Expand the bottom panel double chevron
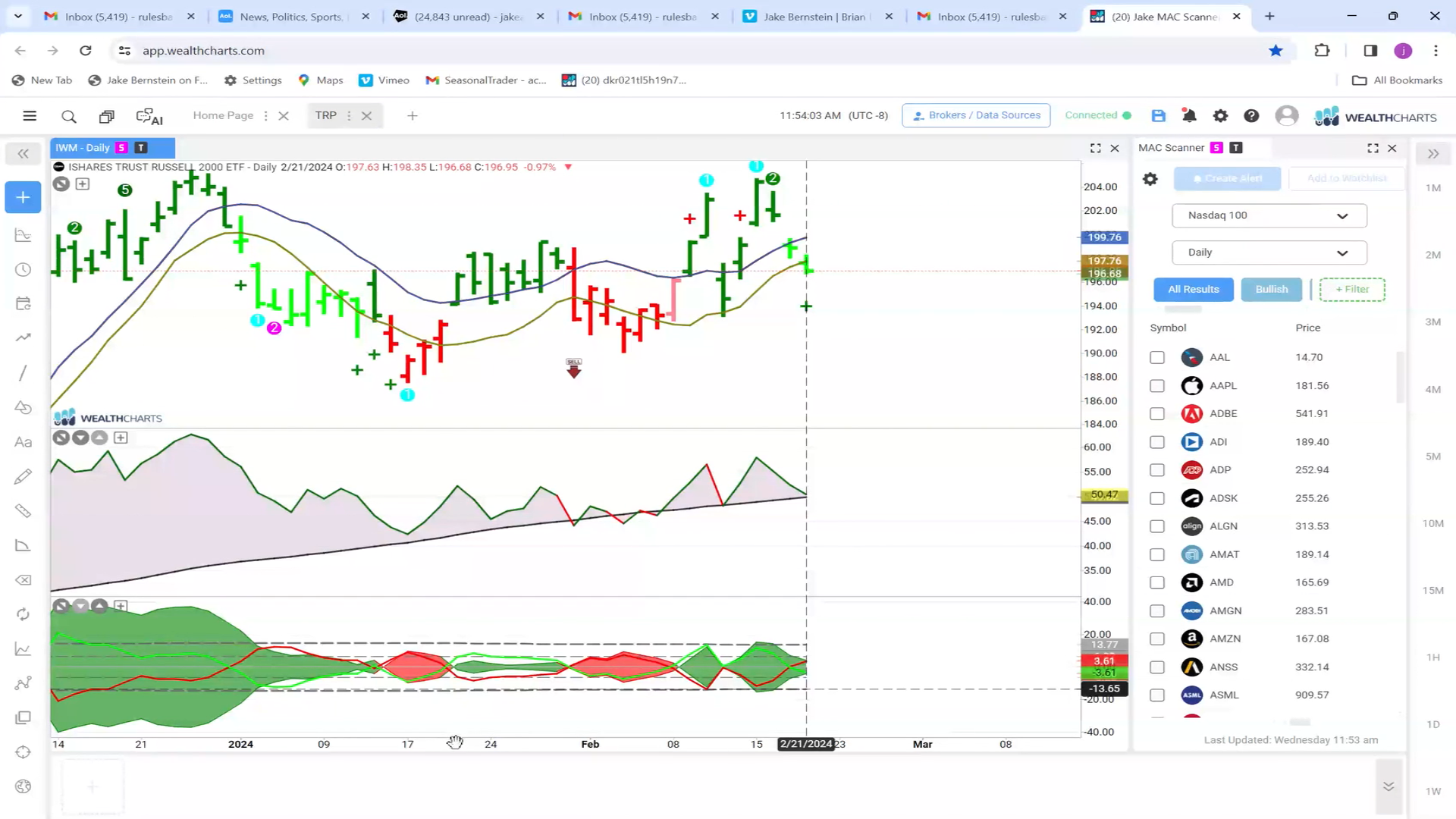 tap(1389, 786)
